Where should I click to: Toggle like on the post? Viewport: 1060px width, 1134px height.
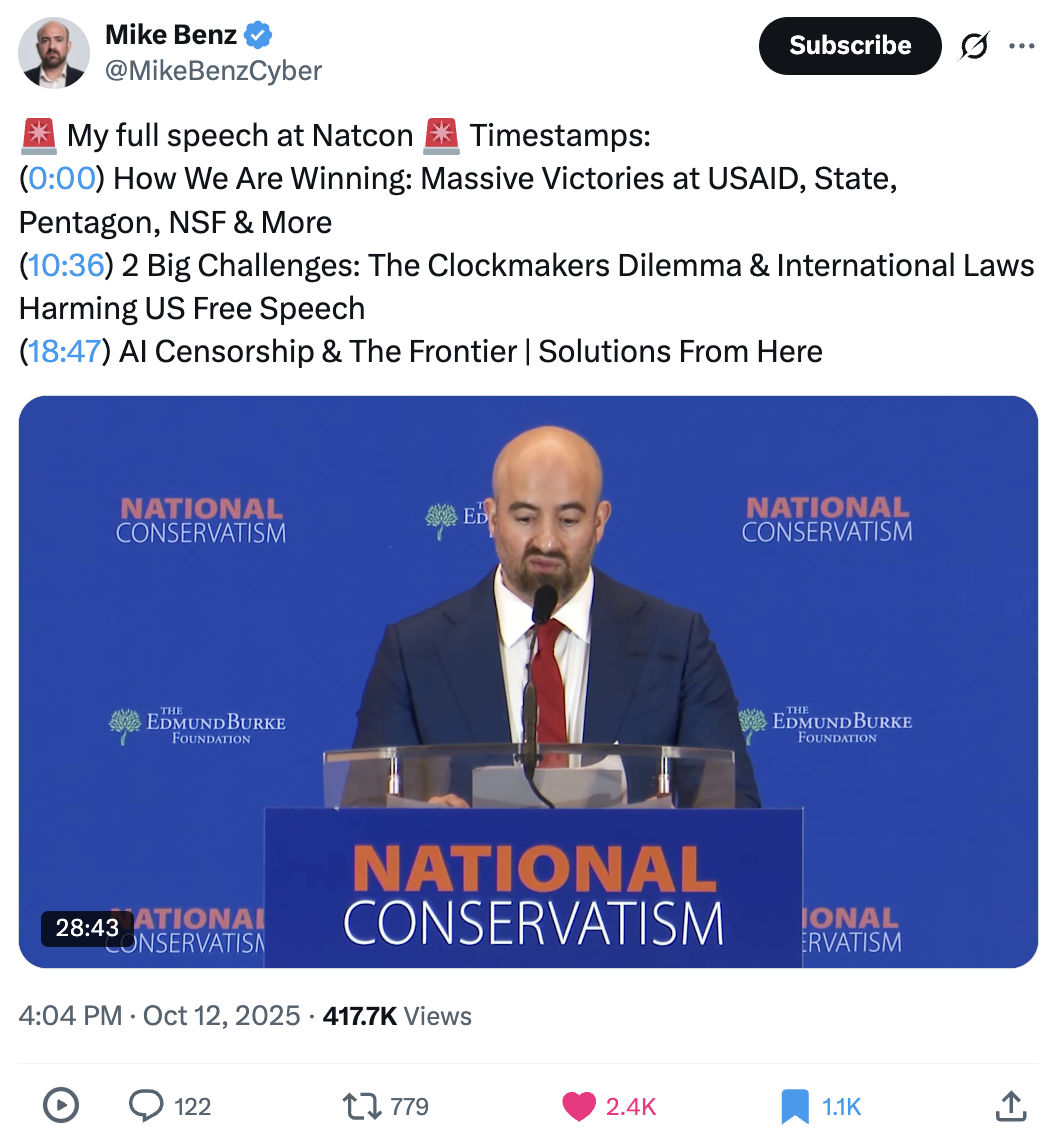click(578, 1107)
